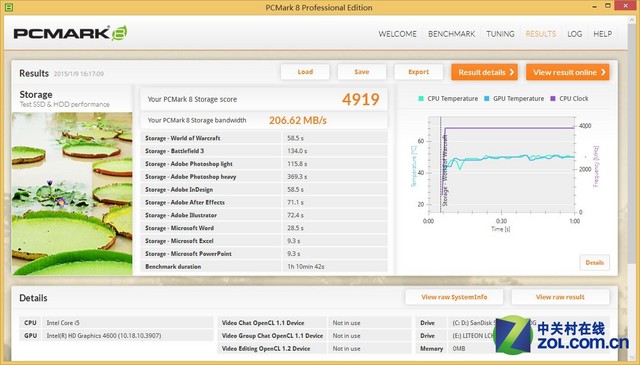
Task: Open Result details
Action: click(484, 72)
